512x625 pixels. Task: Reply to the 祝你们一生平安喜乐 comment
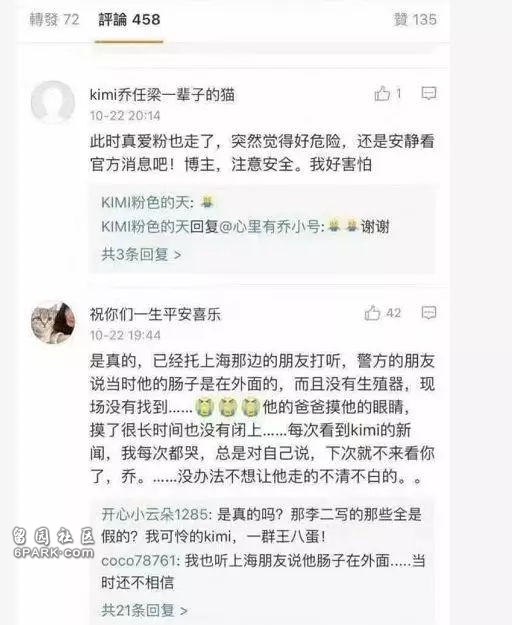(x=429, y=313)
